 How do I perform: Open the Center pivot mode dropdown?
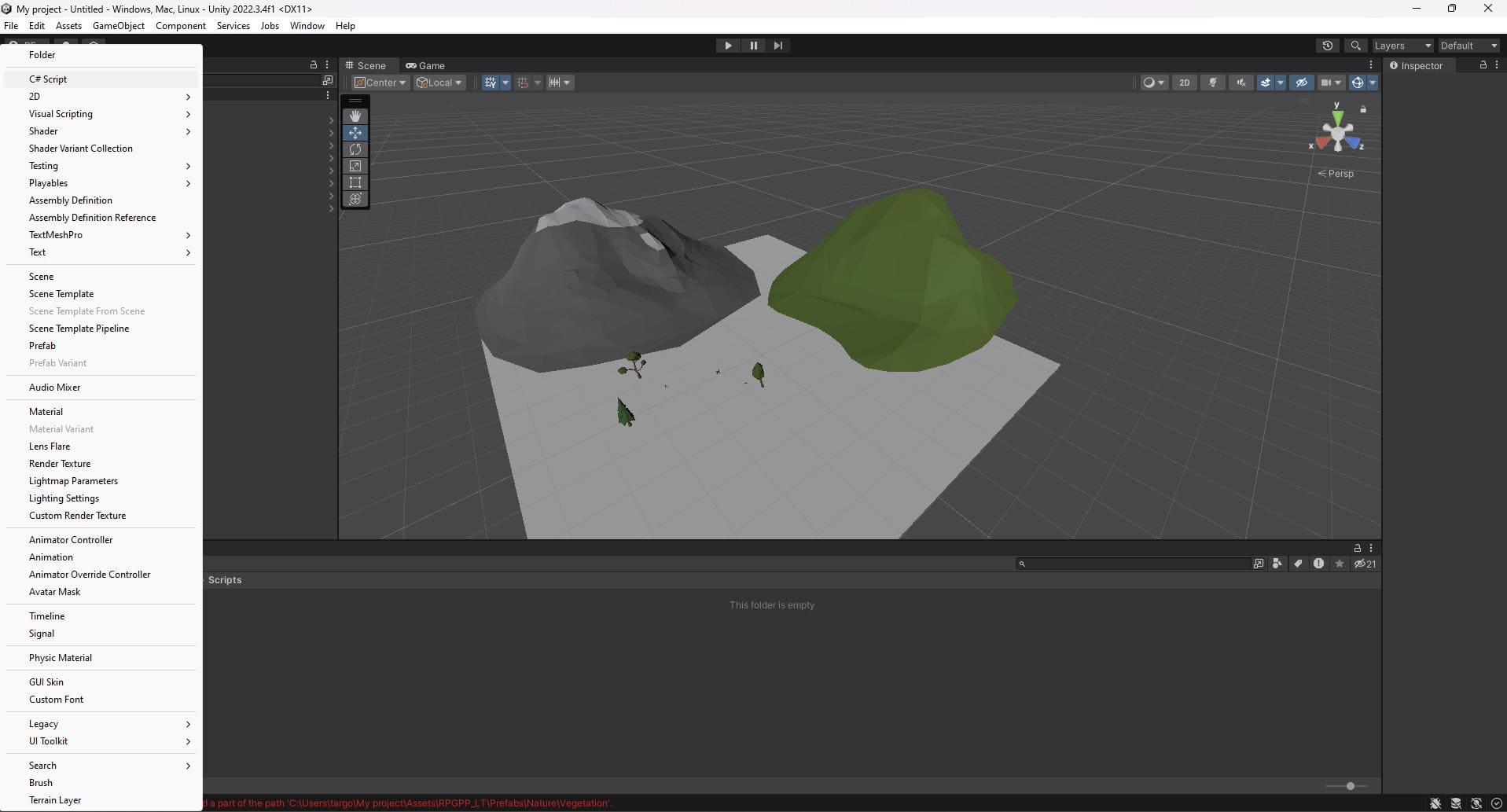pos(380,83)
